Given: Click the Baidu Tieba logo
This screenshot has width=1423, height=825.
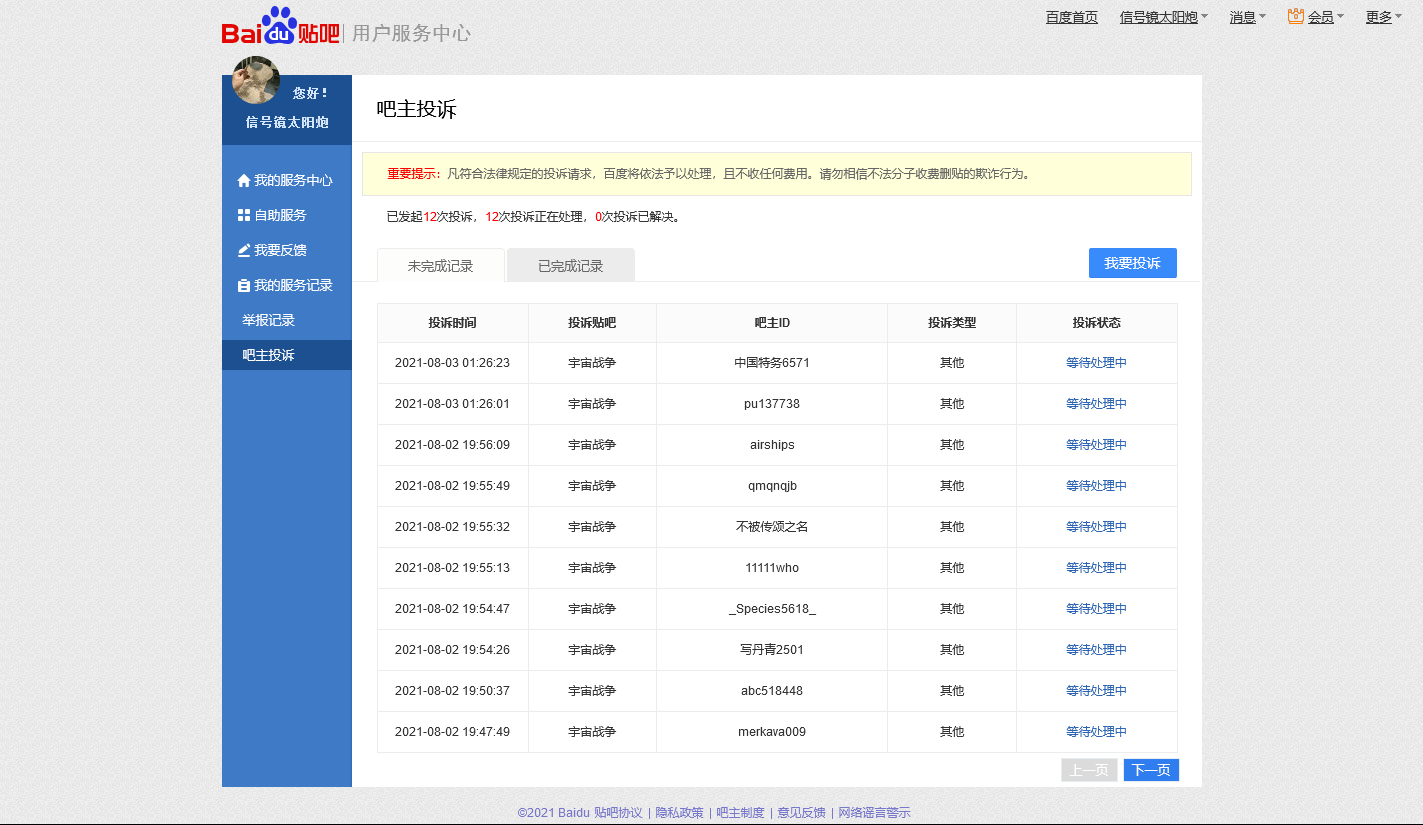Looking at the screenshot, I should coord(280,28).
